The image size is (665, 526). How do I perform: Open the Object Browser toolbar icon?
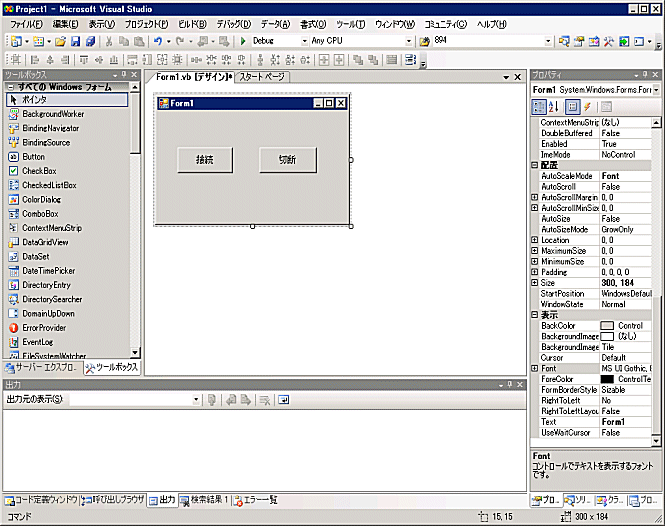pos(594,41)
